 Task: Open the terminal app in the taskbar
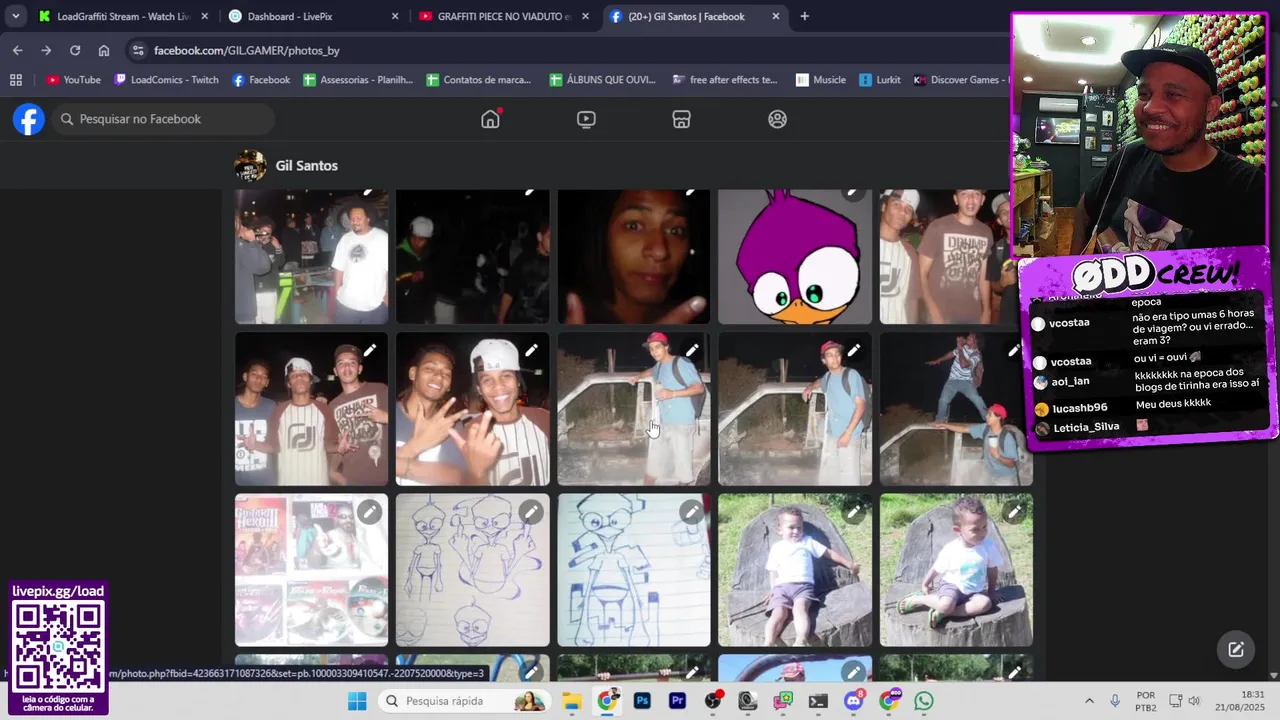[x=818, y=701]
